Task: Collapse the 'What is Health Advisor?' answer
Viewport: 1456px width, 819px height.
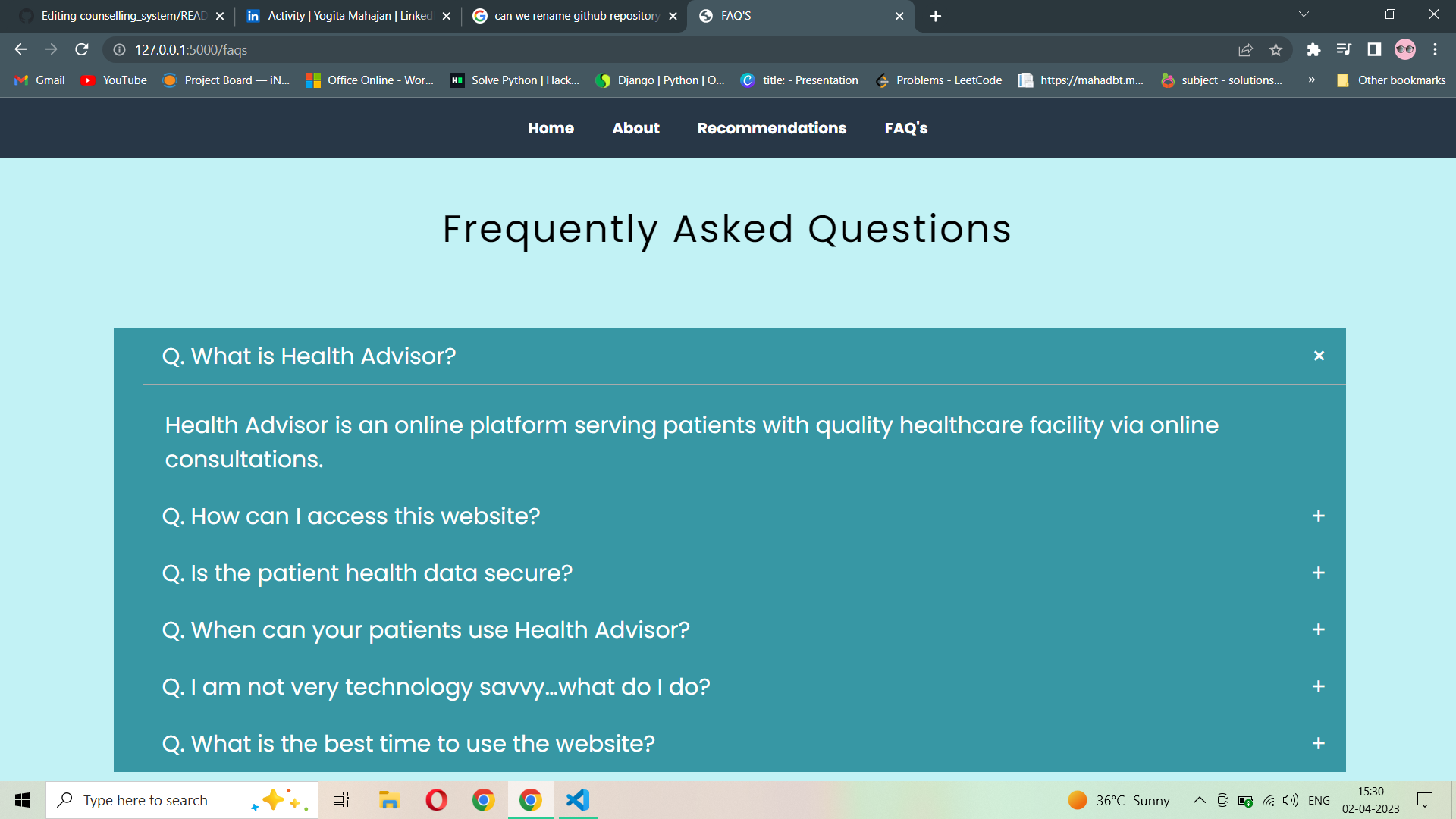Action: [x=1319, y=356]
